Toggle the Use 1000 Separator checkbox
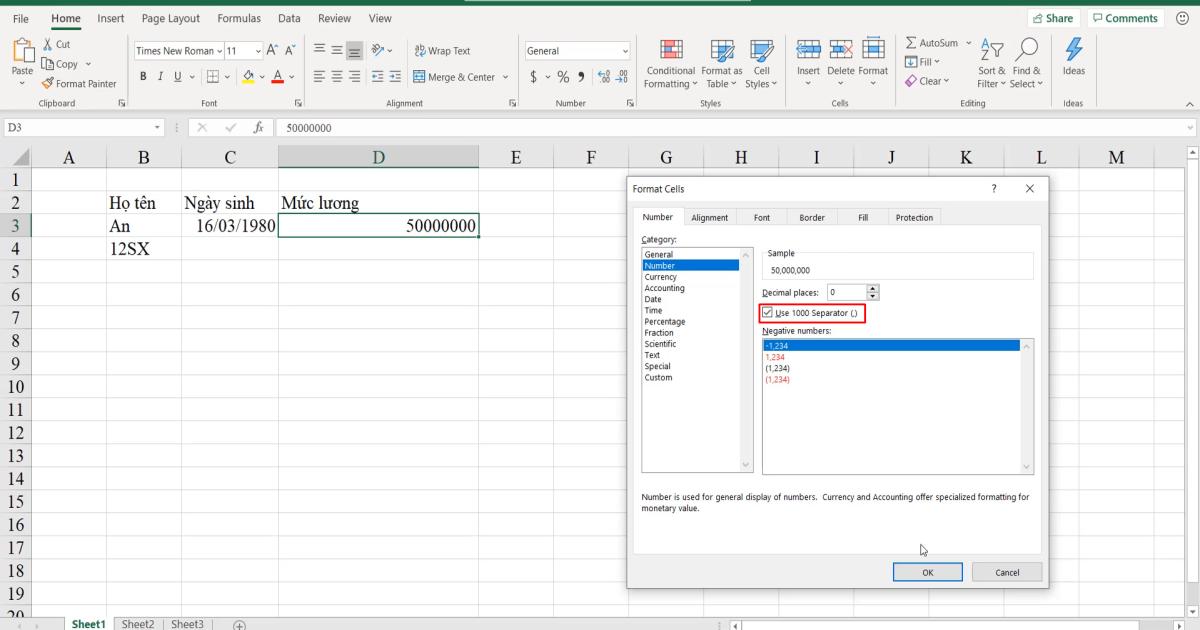This screenshot has width=1200, height=630. tap(767, 312)
